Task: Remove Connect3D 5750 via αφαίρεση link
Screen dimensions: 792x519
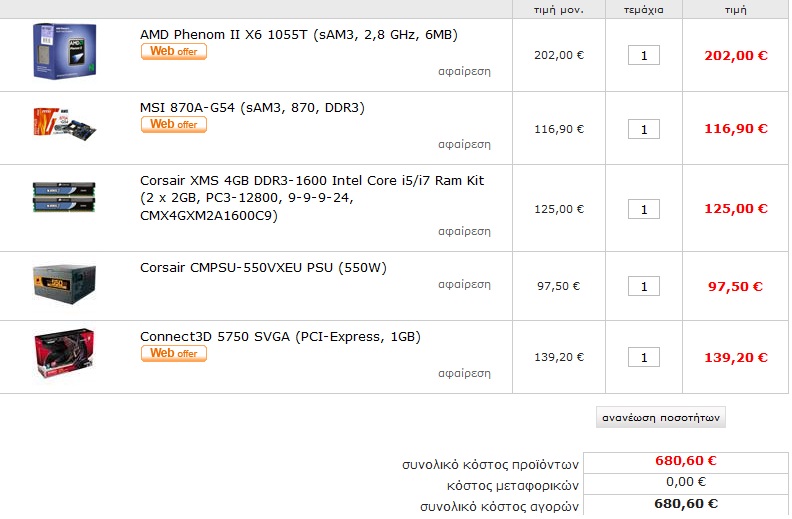Action: (x=464, y=374)
